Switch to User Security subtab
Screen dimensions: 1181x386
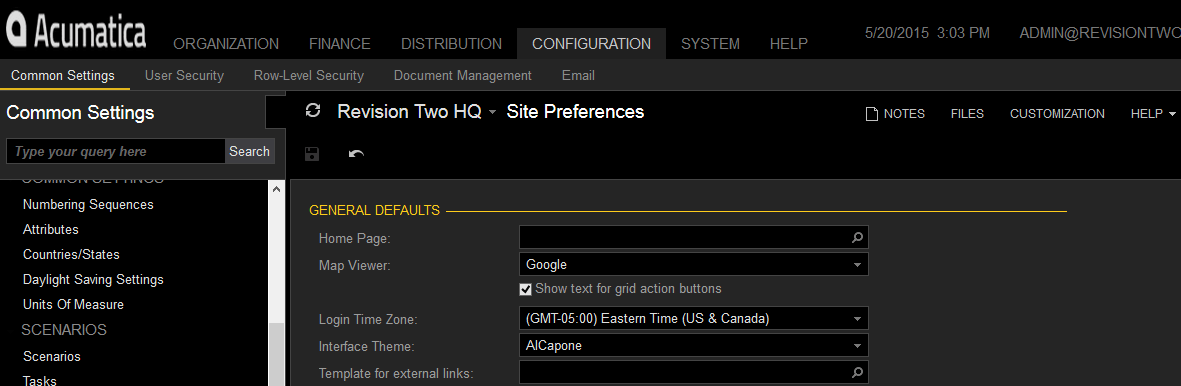(185, 75)
